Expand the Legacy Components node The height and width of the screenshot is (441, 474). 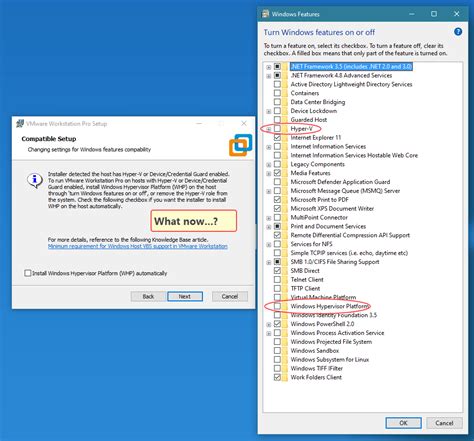[269, 165]
